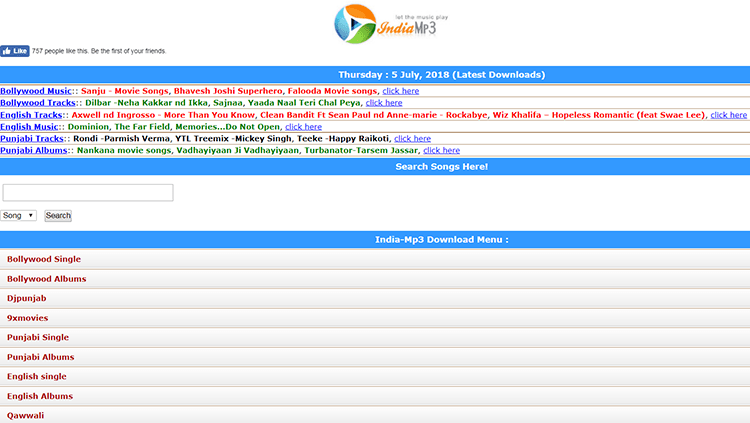Open Punjabi Albums menu item
Viewport: 750px width, 423px height.
[x=375, y=357]
